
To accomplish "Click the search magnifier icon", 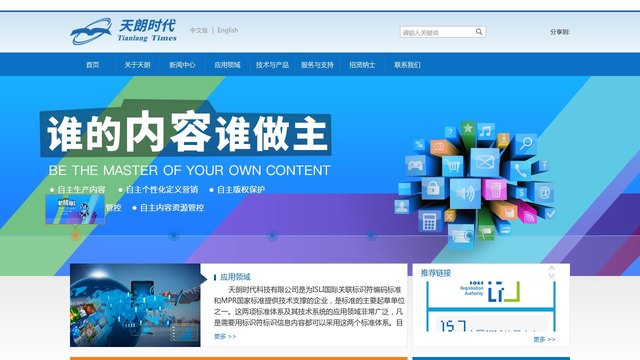I will pyautogui.click(x=479, y=32).
